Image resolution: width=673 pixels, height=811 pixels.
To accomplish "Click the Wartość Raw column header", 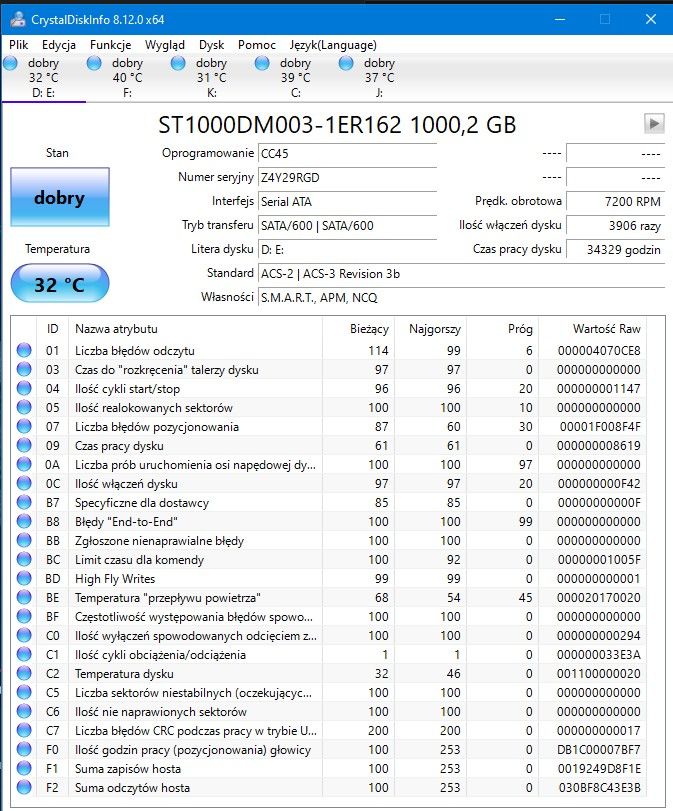I will tap(592, 329).
